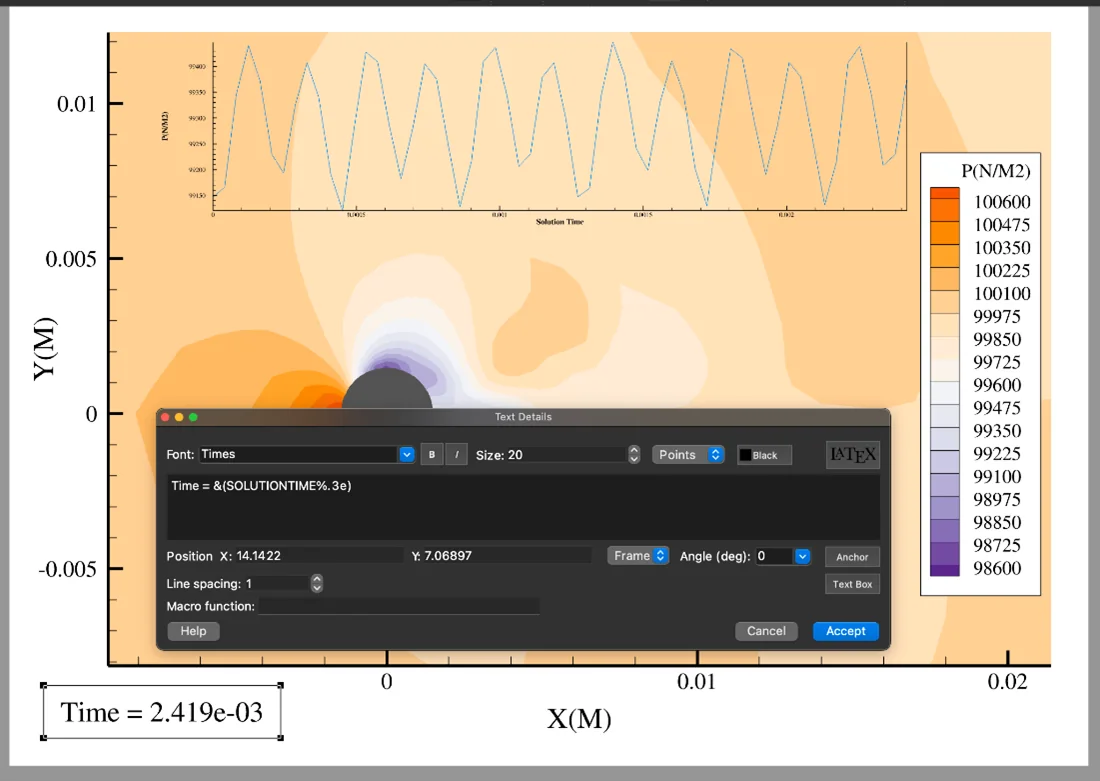
Task: Close the Text Details dialog with the red button
Action: [x=166, y=417]
